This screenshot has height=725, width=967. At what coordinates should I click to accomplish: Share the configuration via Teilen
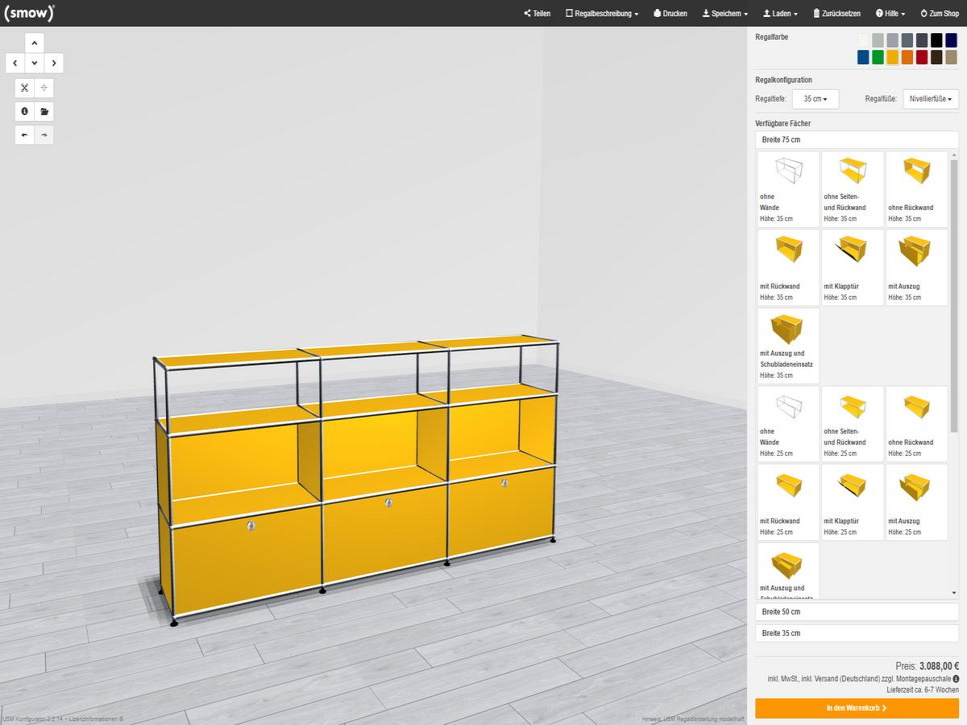pyautogui.click(x=537, y=14)
